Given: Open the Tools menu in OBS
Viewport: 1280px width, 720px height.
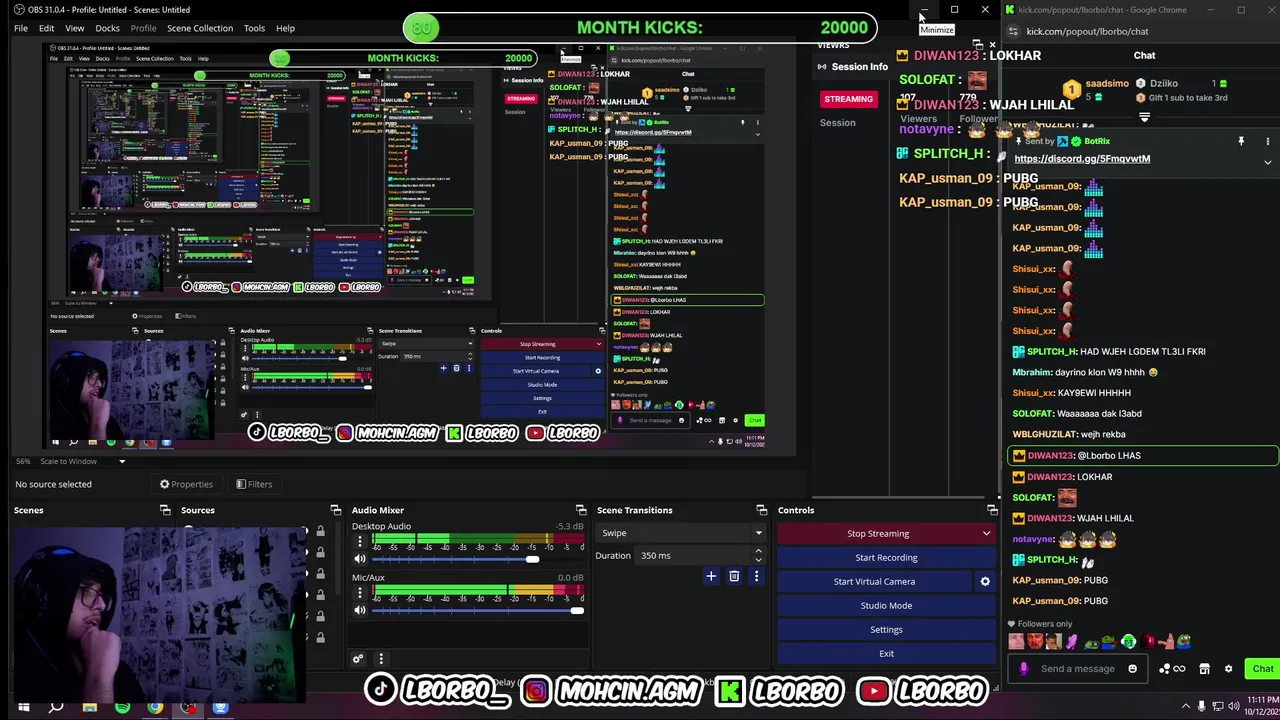Looking at the screenshot, I should coord(254,28).
